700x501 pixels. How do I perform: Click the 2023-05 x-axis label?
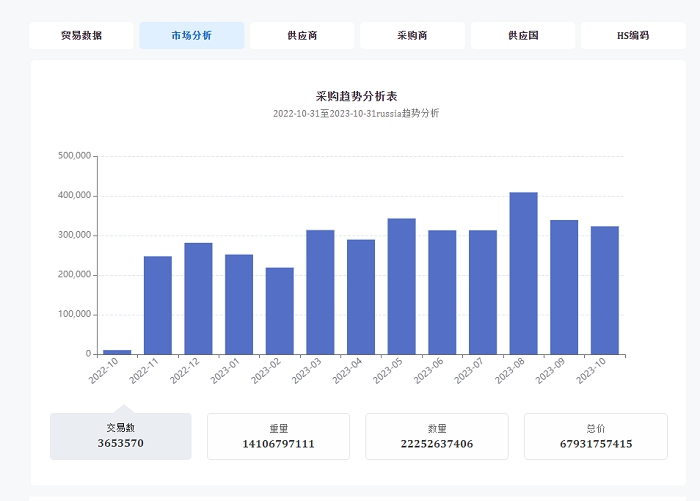(388, 371)
